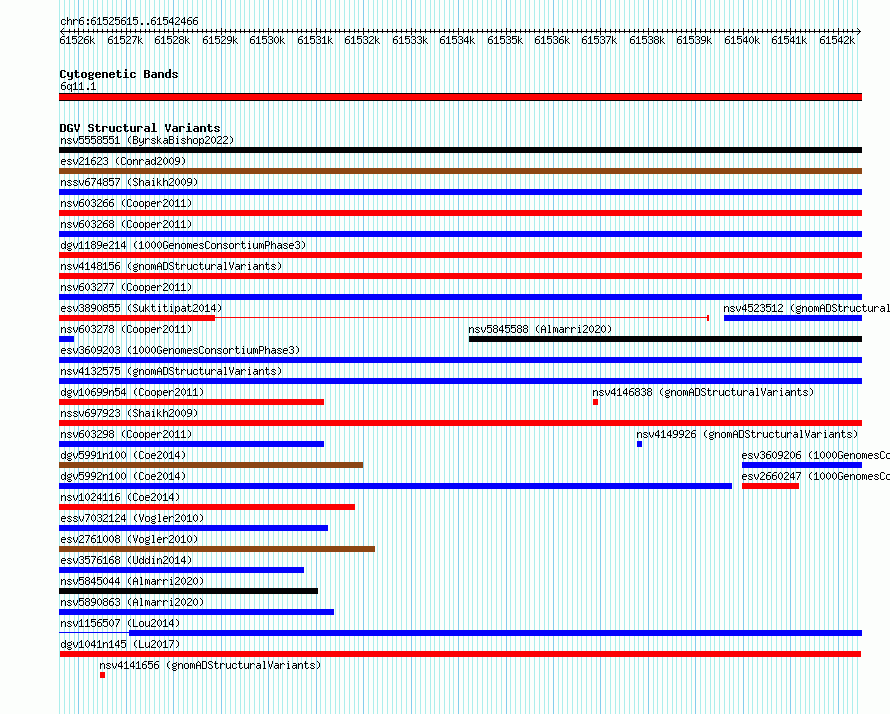Click nsv5890863 (Almarri2020) label
The width and height of the screenshot is (890, 714).
(132, 602)
